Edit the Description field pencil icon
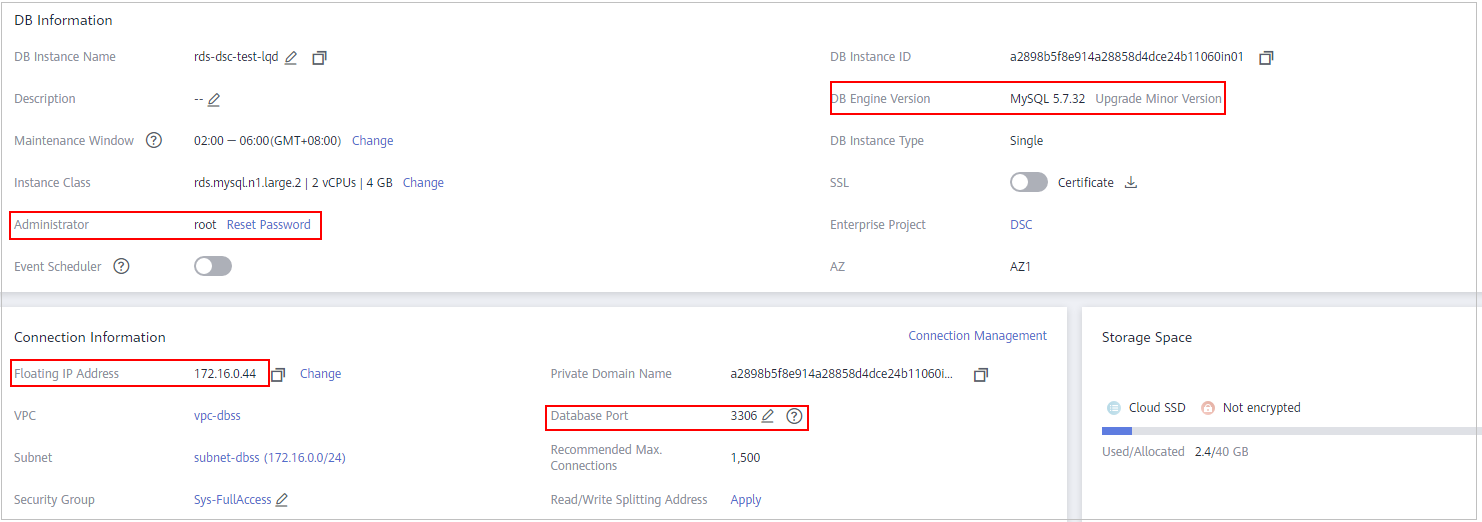 pos(214,100)
